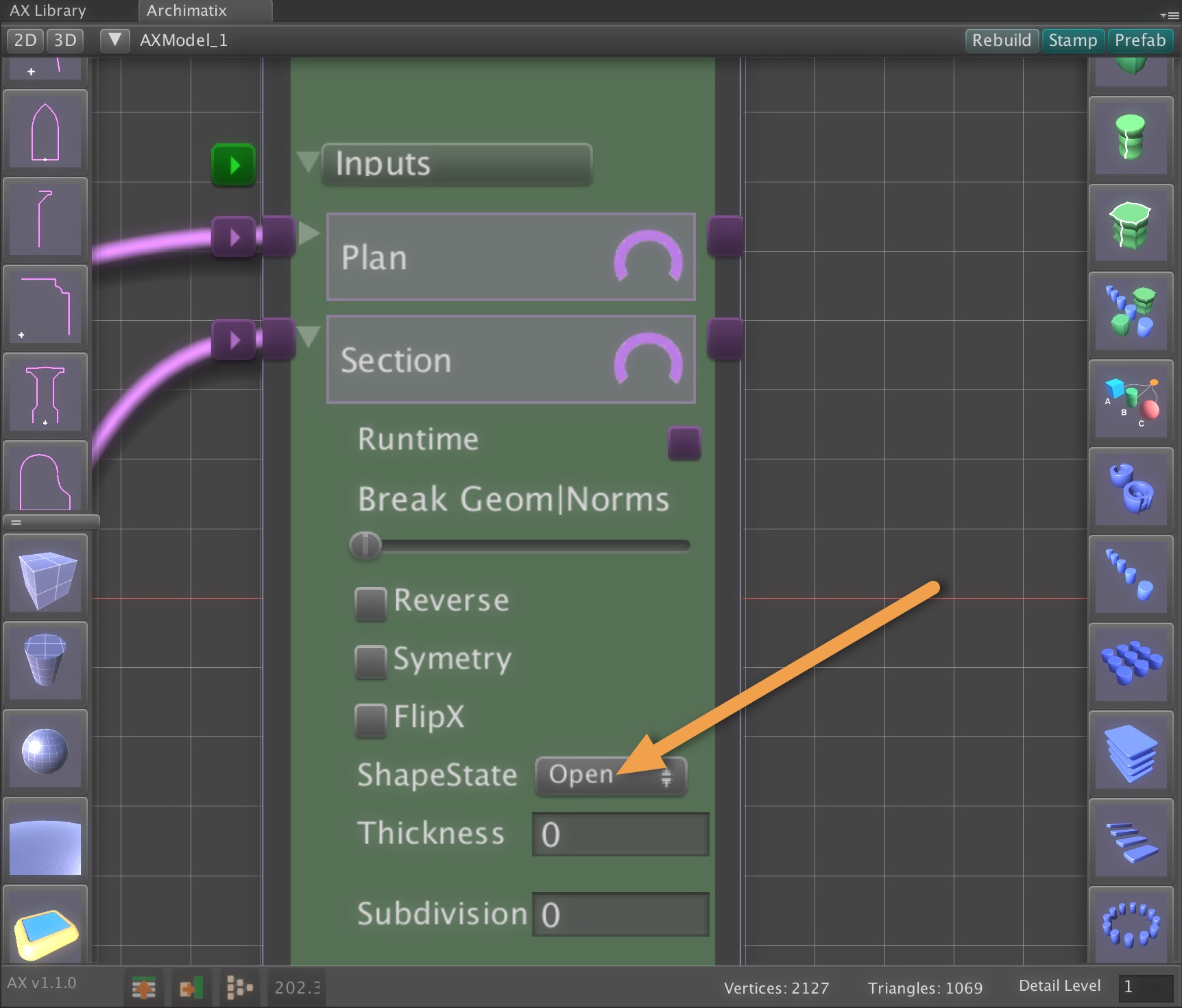Click the Inputs header button

457,164
